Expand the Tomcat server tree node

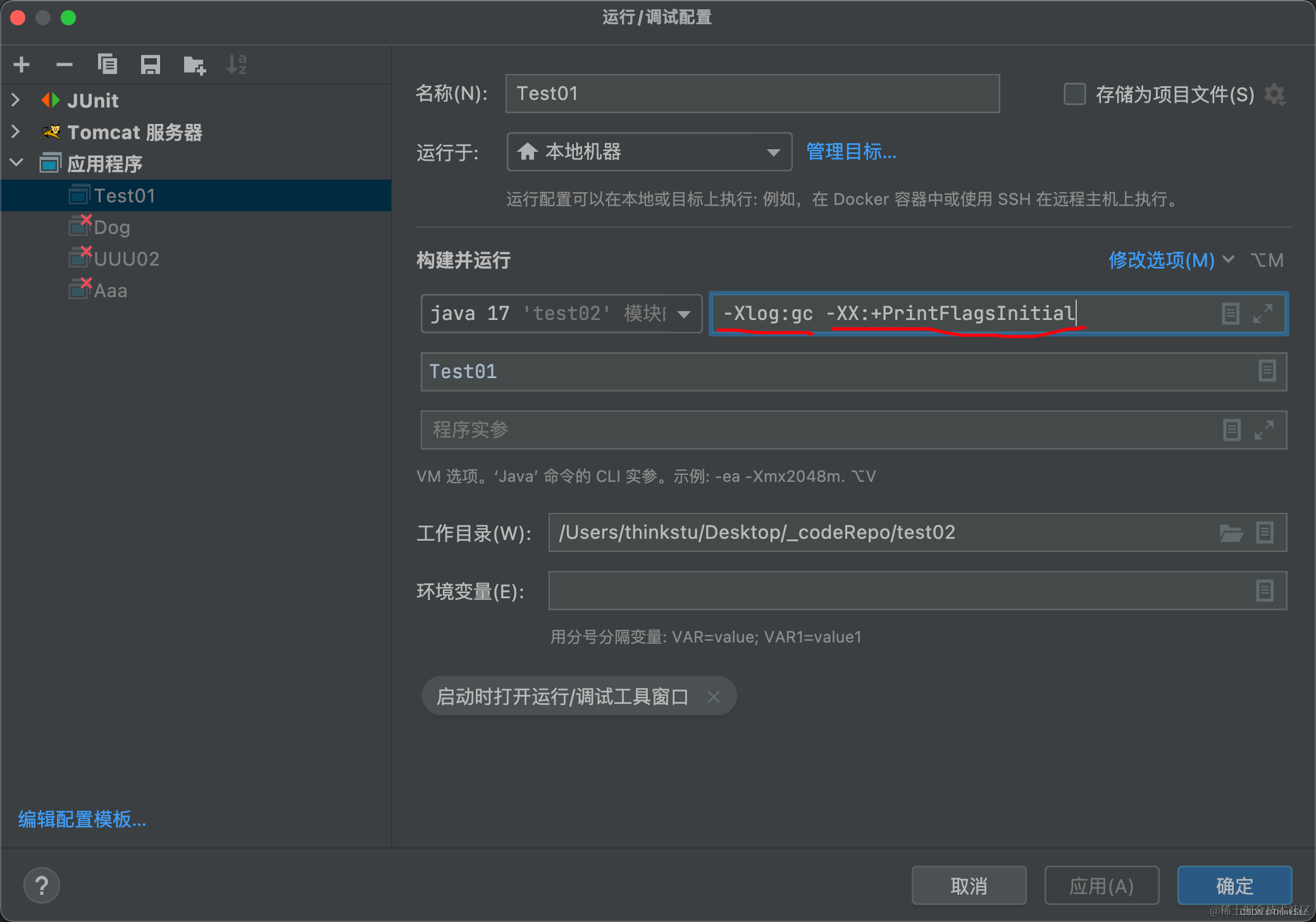(16, 132)
